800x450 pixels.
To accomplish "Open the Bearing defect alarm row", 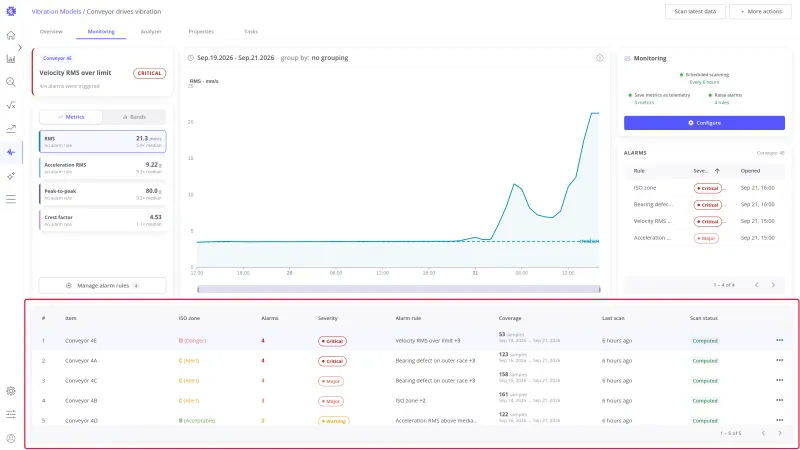I will (704, 205).
